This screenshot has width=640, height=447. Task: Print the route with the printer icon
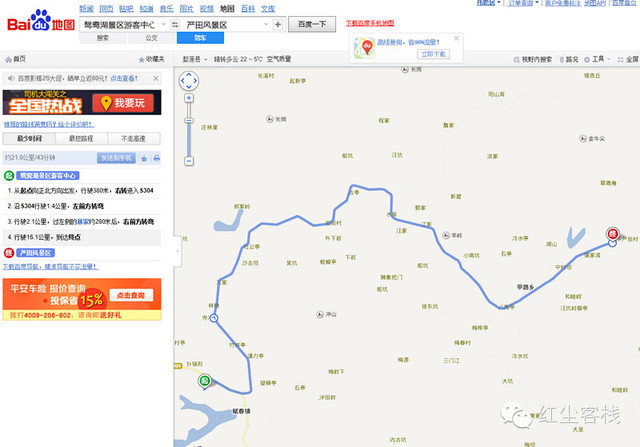pos(156,158)
